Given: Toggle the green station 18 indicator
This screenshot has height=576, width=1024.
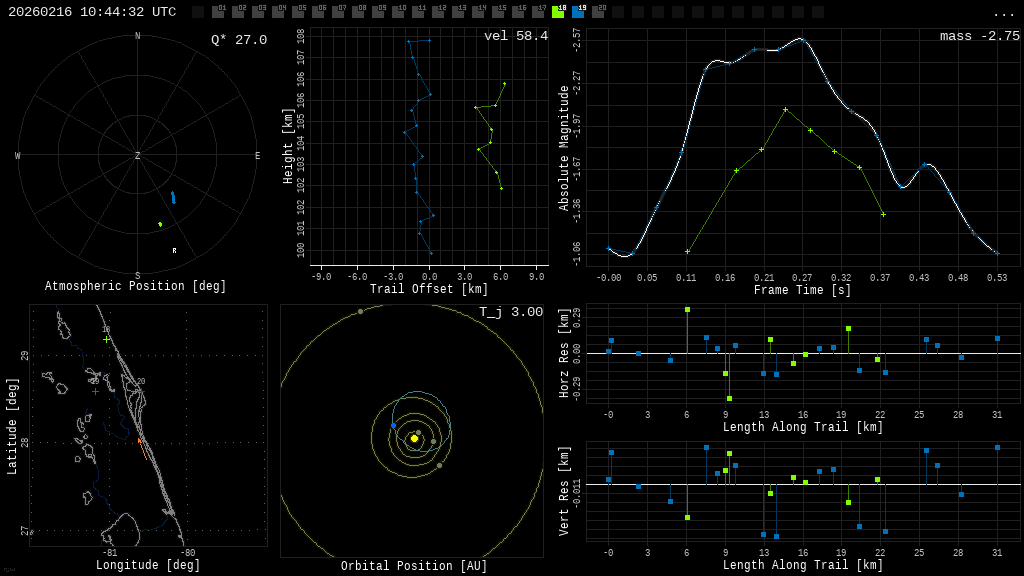Looking at the screenshot, I should tap(558, 12).
